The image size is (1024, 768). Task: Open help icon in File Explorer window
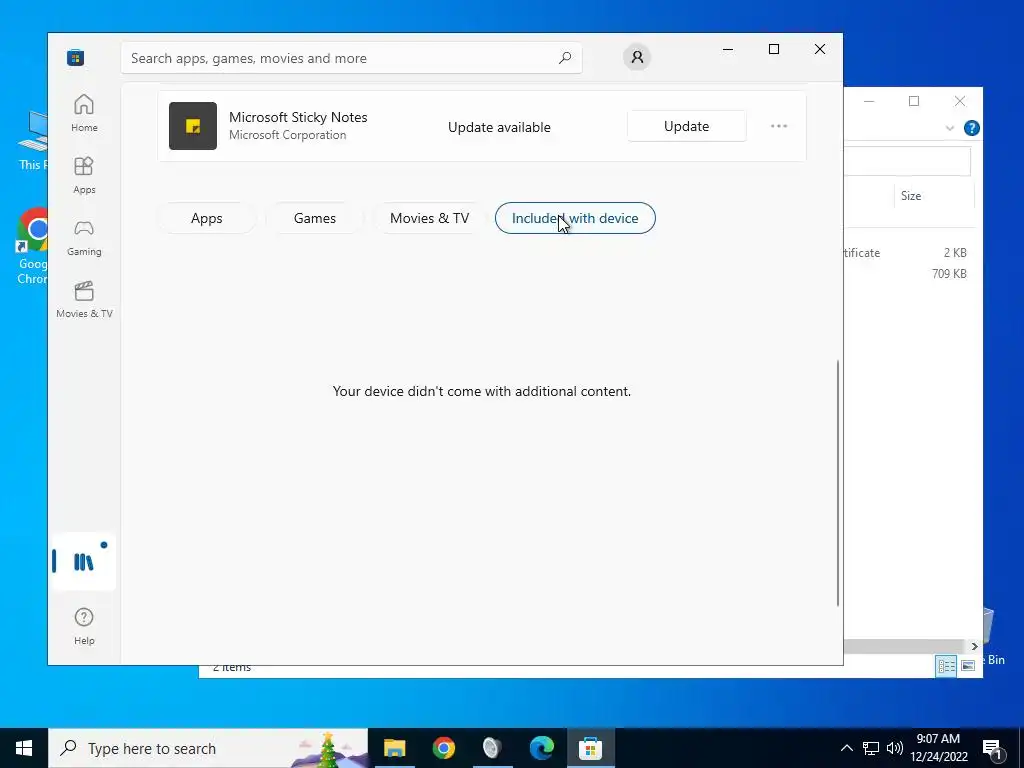[972, 128]
